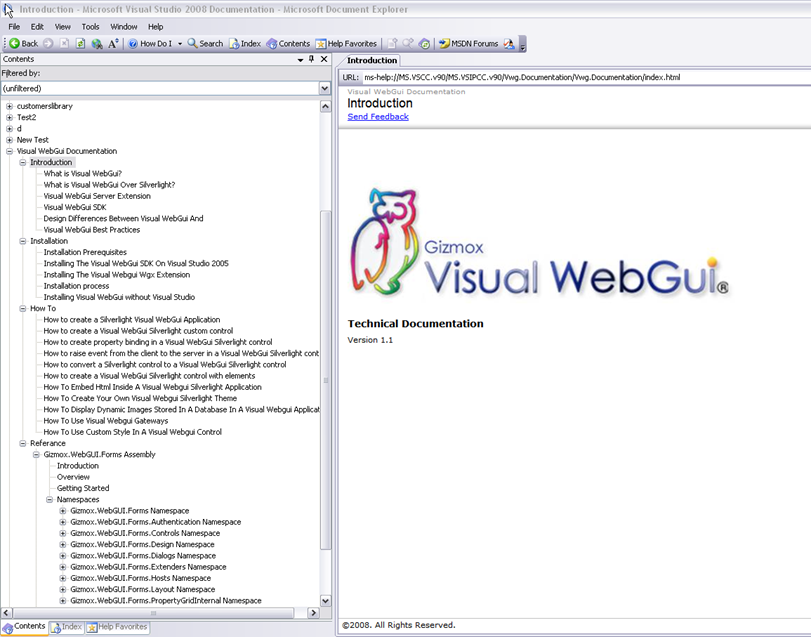The width and height of the screenshot is (811, 637).
Task: Click the Back navigation button
Action: [22, 43]
